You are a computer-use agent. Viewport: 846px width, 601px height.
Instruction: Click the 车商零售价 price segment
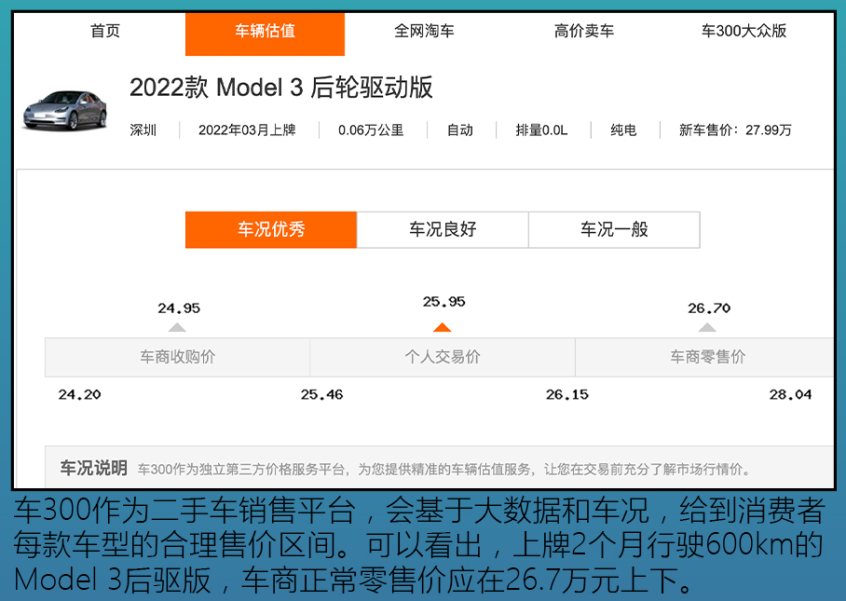tap(707, 357)
